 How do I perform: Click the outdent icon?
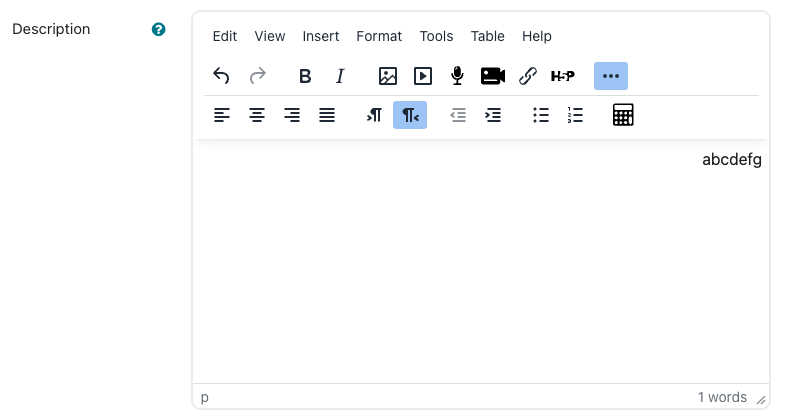[458, 115]
